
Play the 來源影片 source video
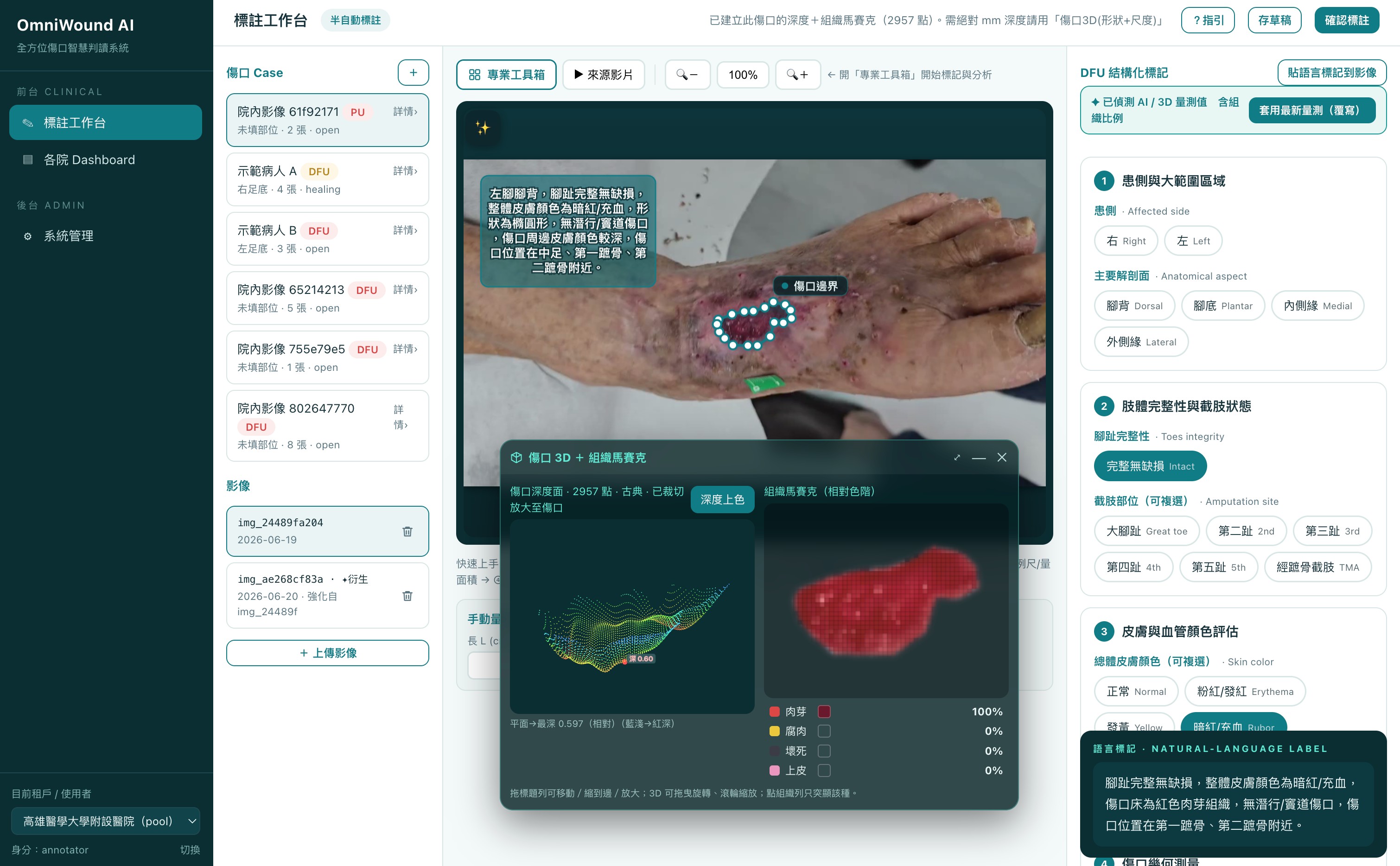click(604, 75)
